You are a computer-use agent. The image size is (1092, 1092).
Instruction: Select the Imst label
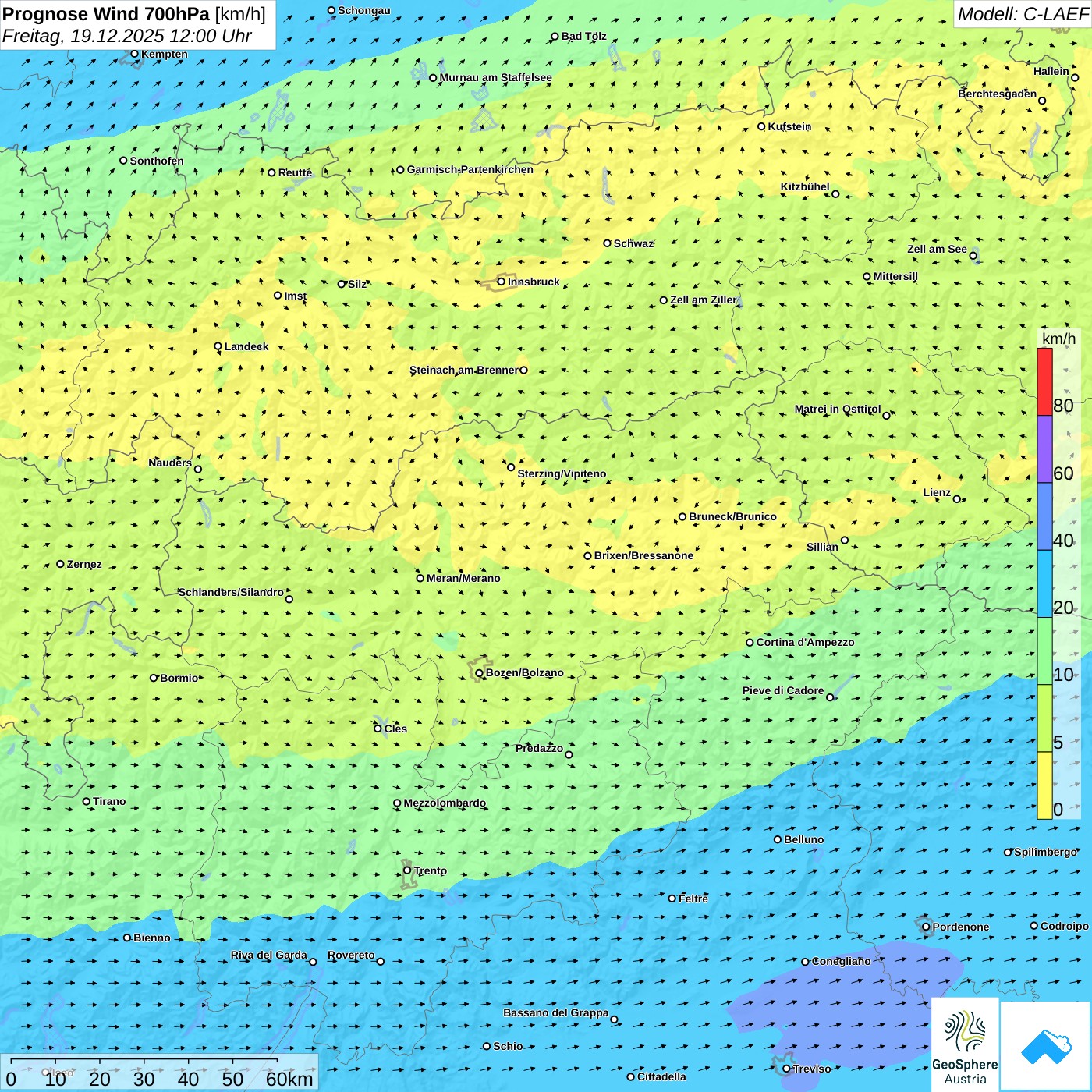point(296,296)
